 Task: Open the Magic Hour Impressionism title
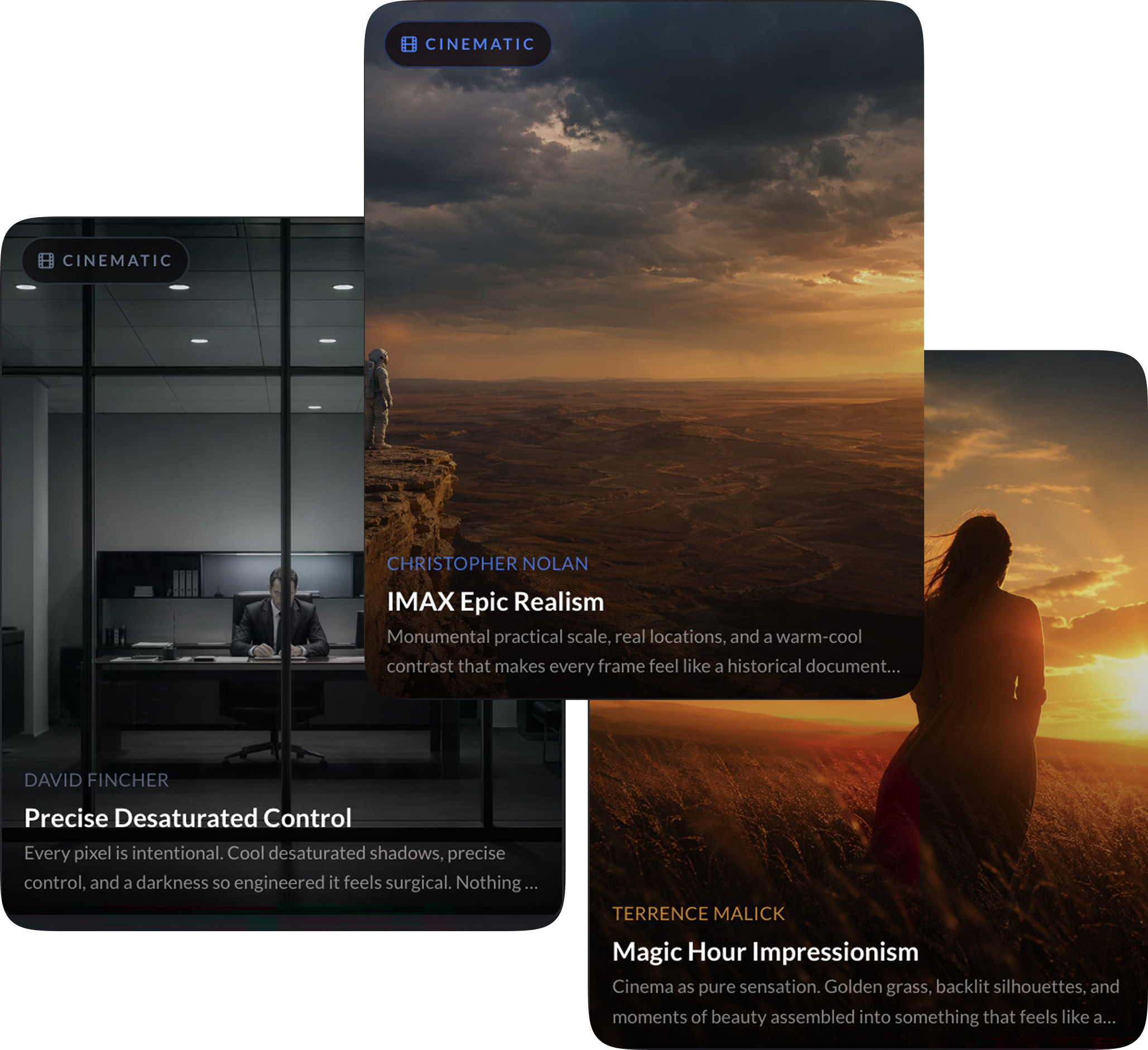[x=765, y=952]
